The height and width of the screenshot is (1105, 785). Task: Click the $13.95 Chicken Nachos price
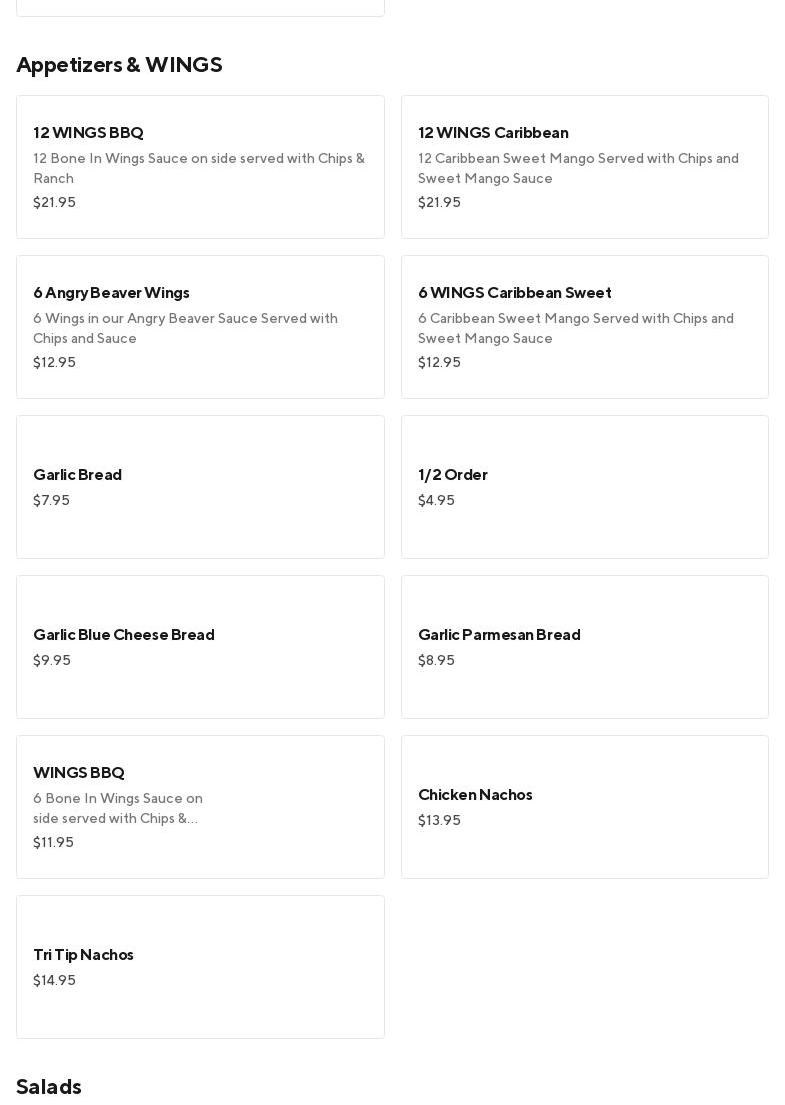click(x=439, y=821)
